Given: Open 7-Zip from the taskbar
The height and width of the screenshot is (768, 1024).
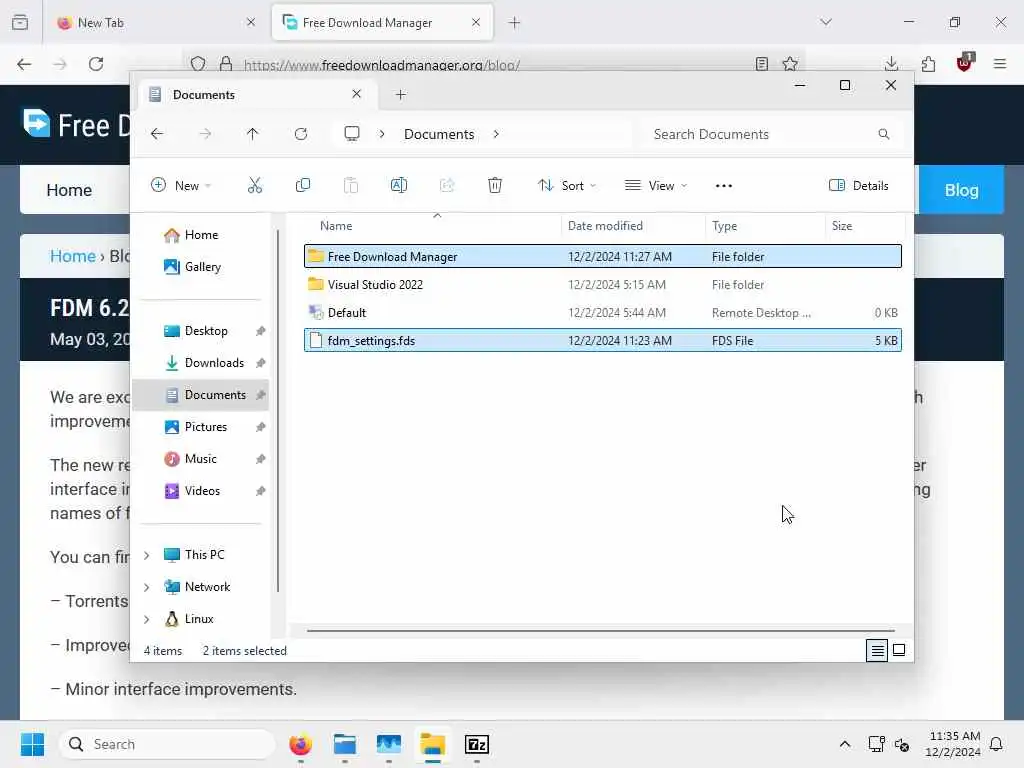Looking at the screenshot, I should tap(477, 744).
